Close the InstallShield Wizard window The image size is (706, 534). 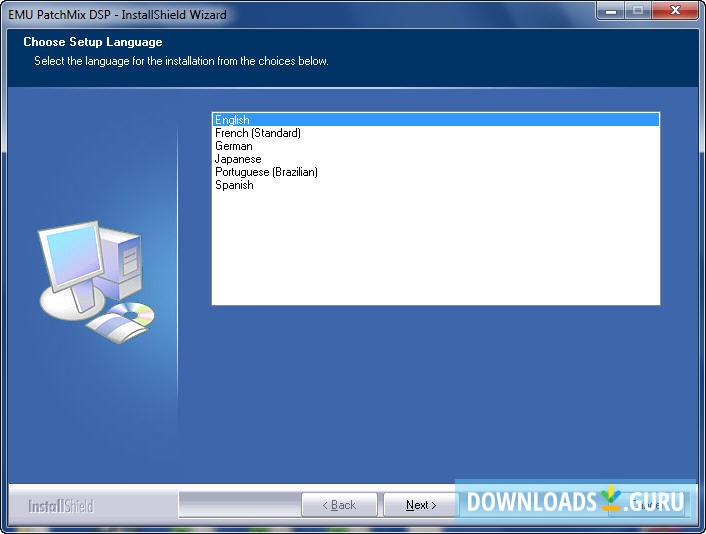pyautogui.click(x=675, y=10)
